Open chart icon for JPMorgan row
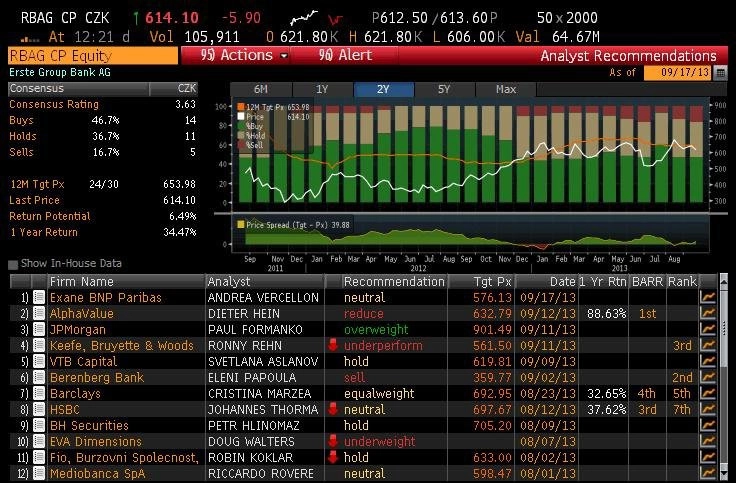Screen dimensions: 736x483 708,330
